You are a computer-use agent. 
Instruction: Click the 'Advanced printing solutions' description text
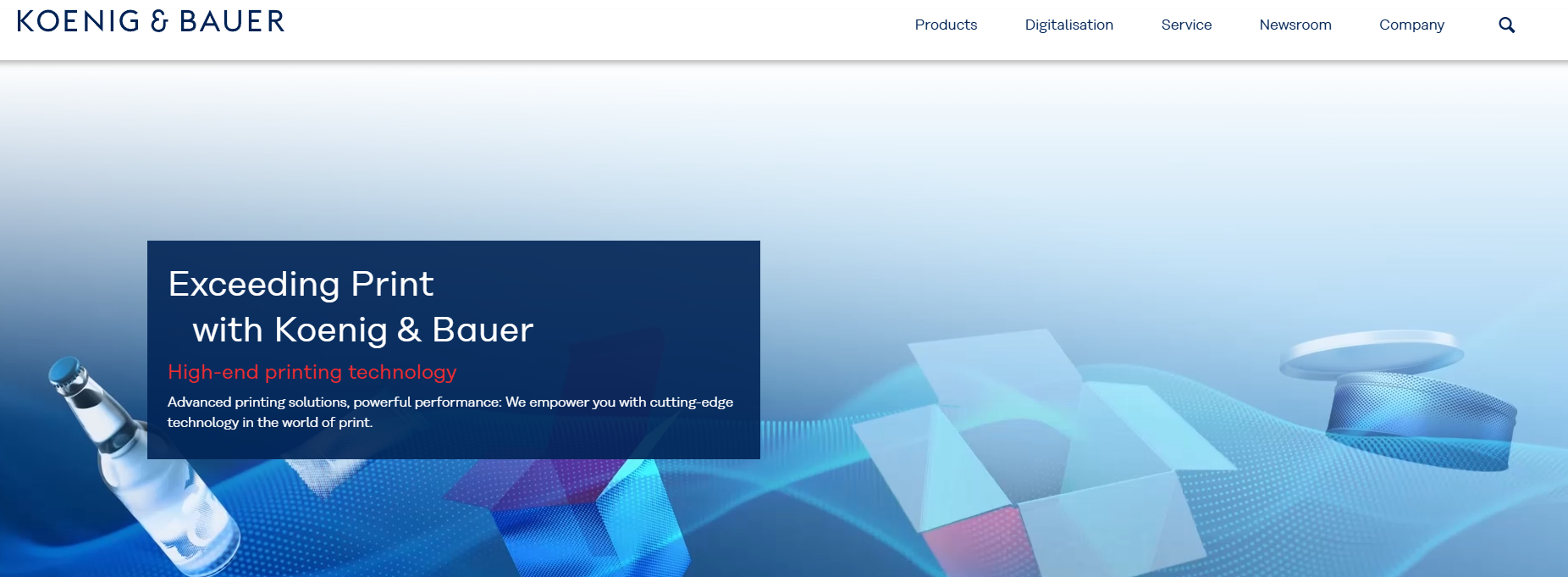coord(450,412)
